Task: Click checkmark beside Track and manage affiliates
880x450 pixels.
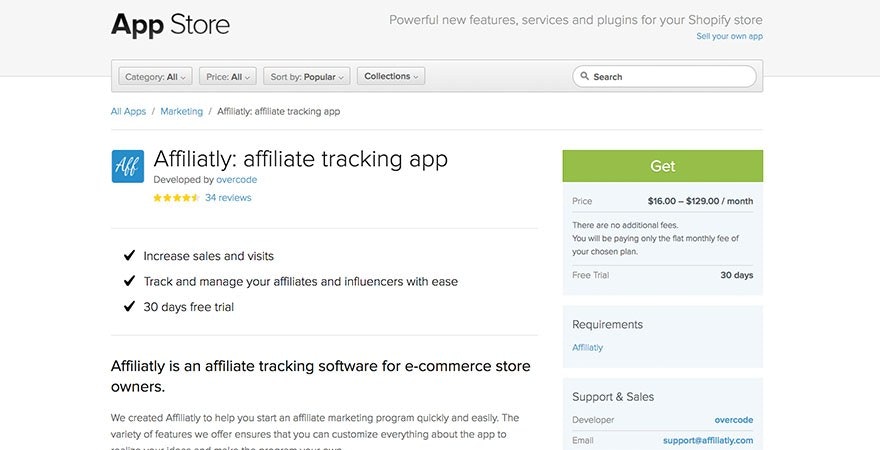Action: tap(129, 282)
